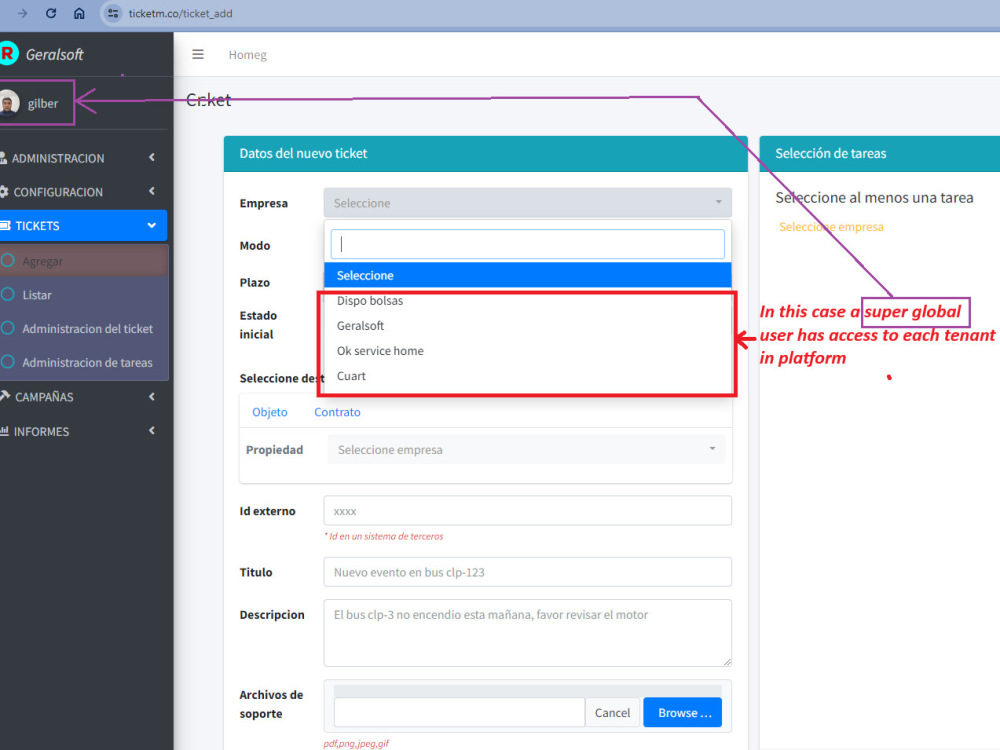Choose the highlighted Seleccione option
The image size is (1000, 750).
pos(527,276)
